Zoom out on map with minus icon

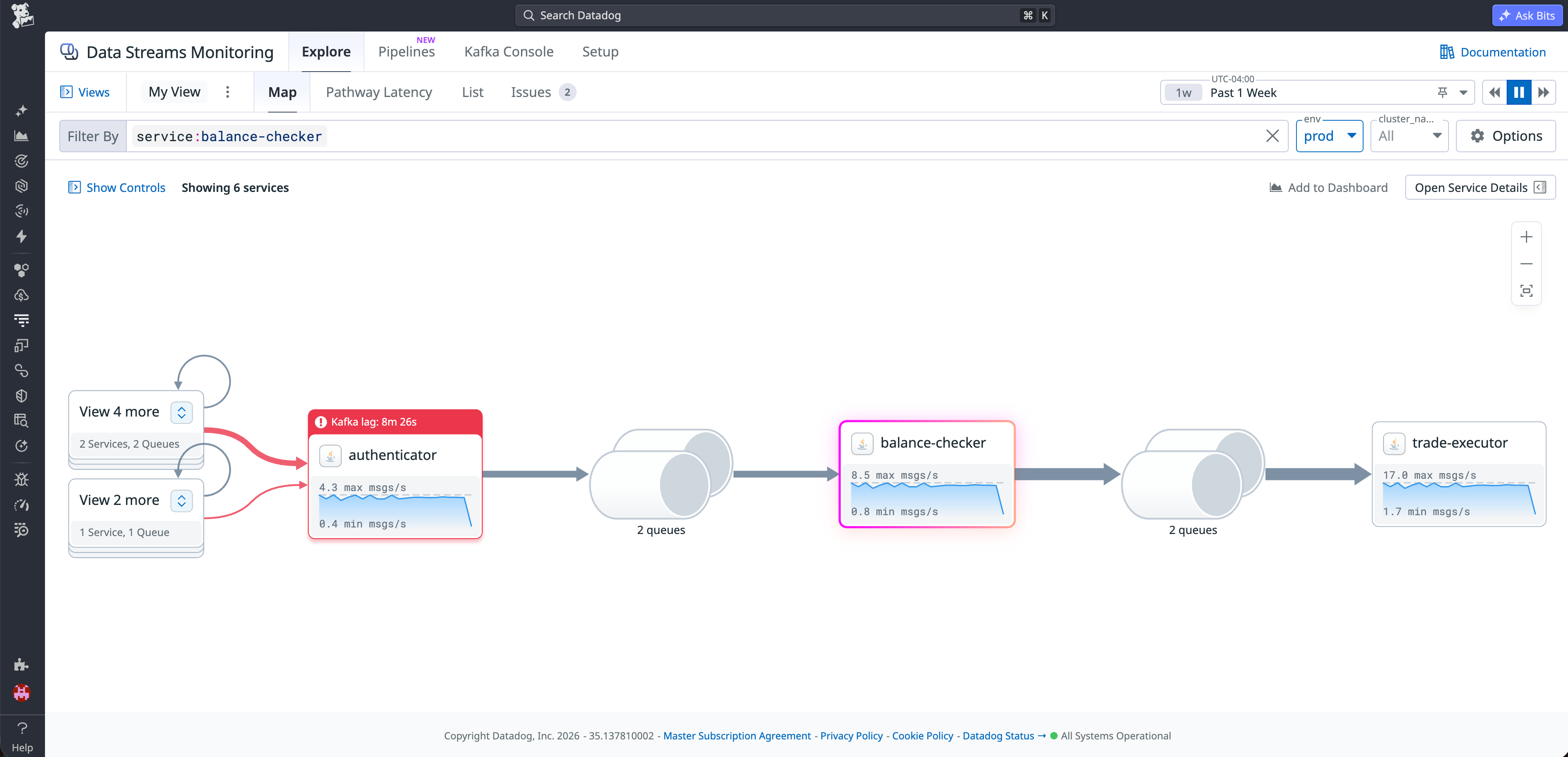(x=1526, y=264)
